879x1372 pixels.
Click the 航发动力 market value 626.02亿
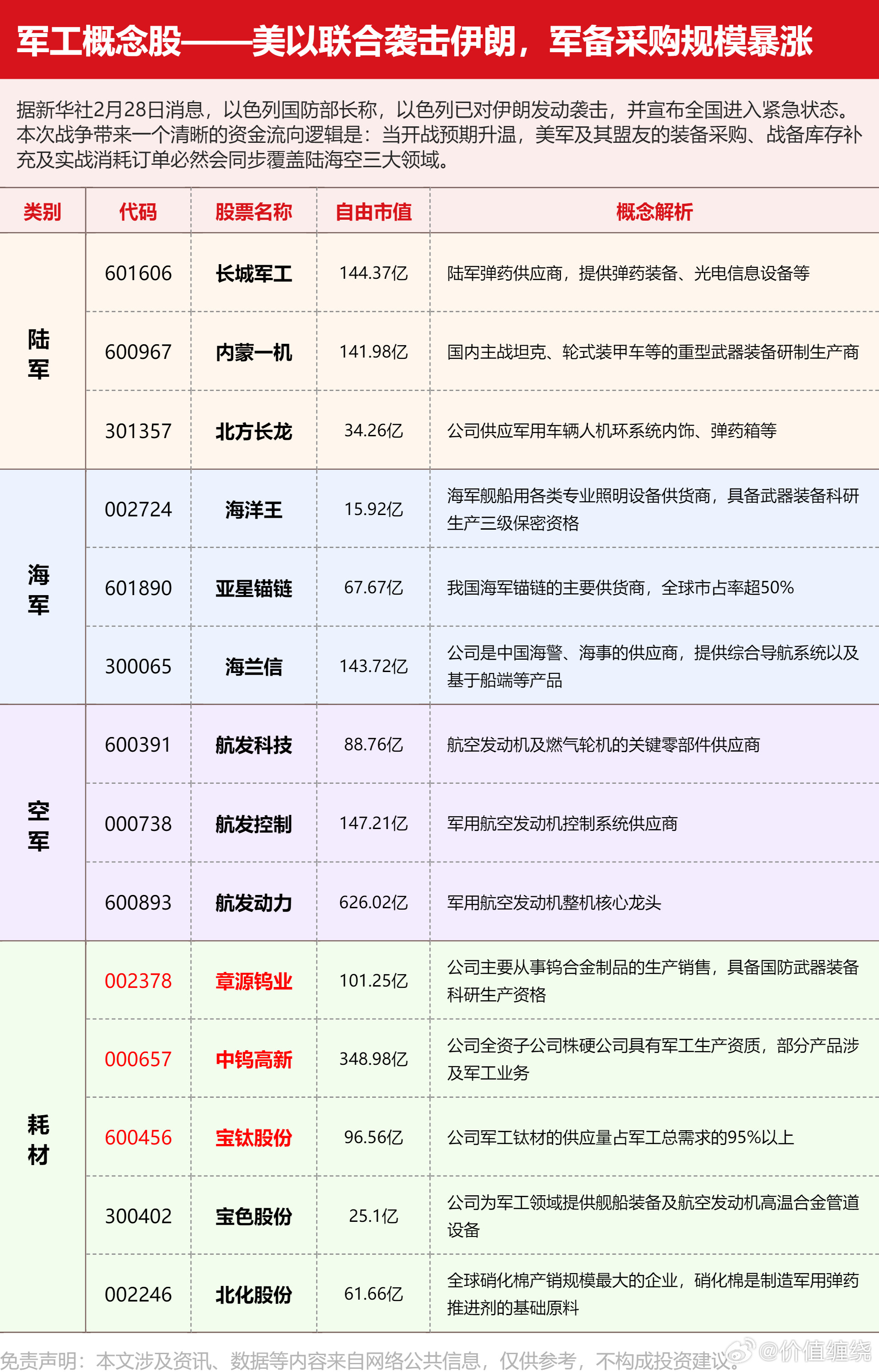(374, 903)
